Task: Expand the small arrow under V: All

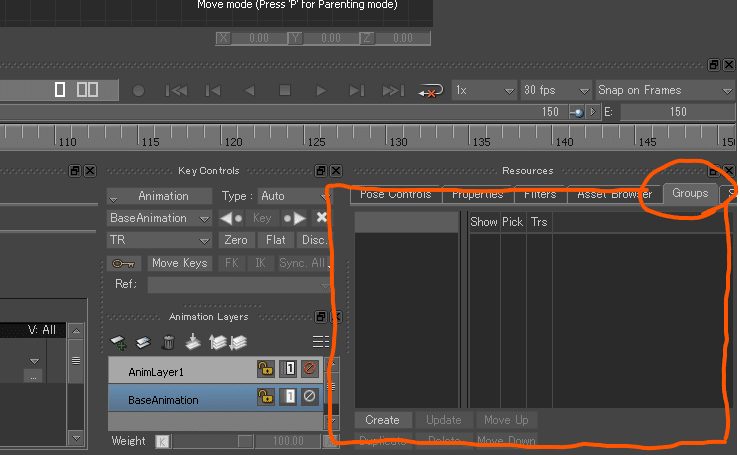Action: (x=34, y=361)
